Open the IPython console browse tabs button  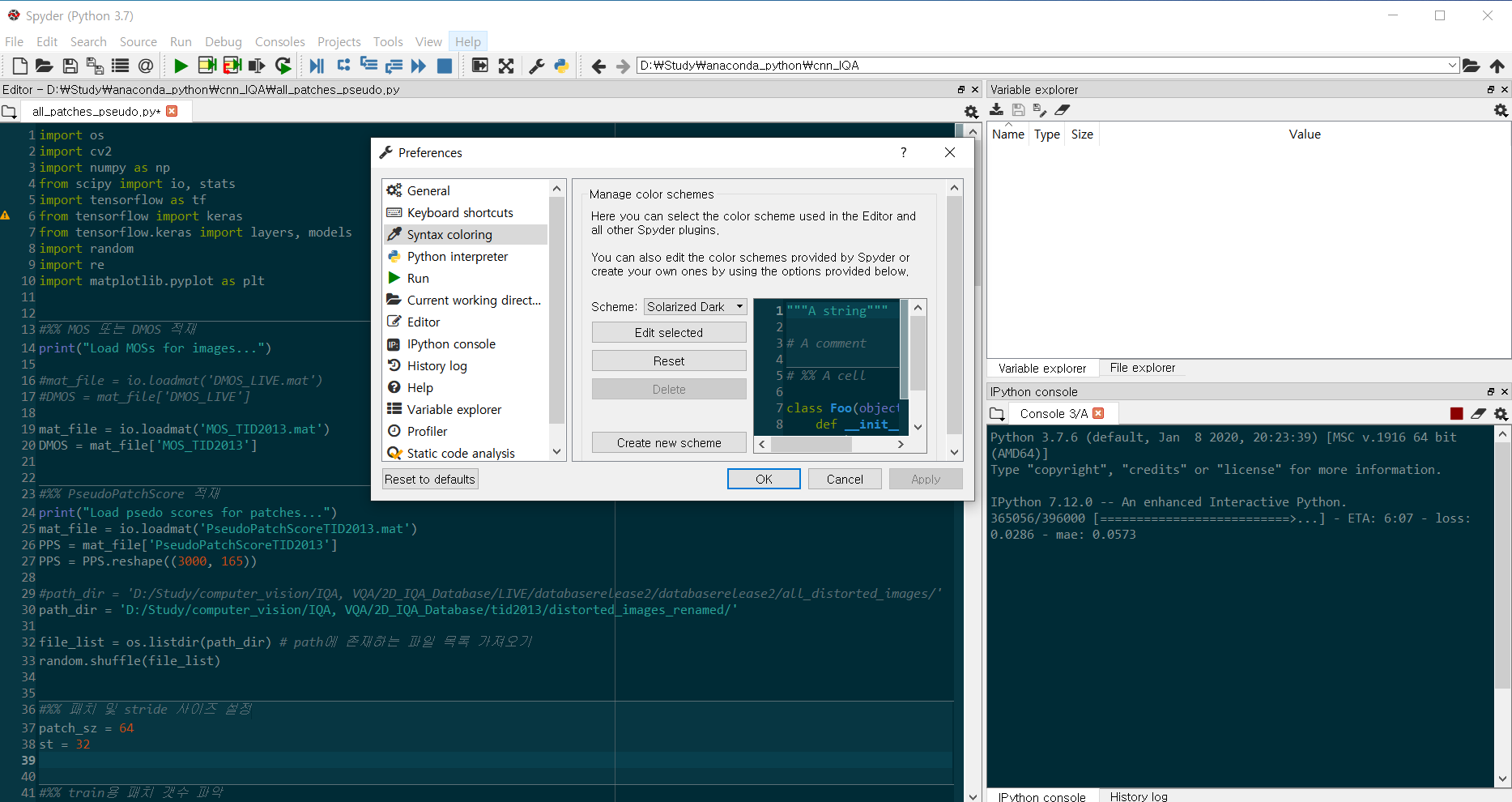(997, 414)
